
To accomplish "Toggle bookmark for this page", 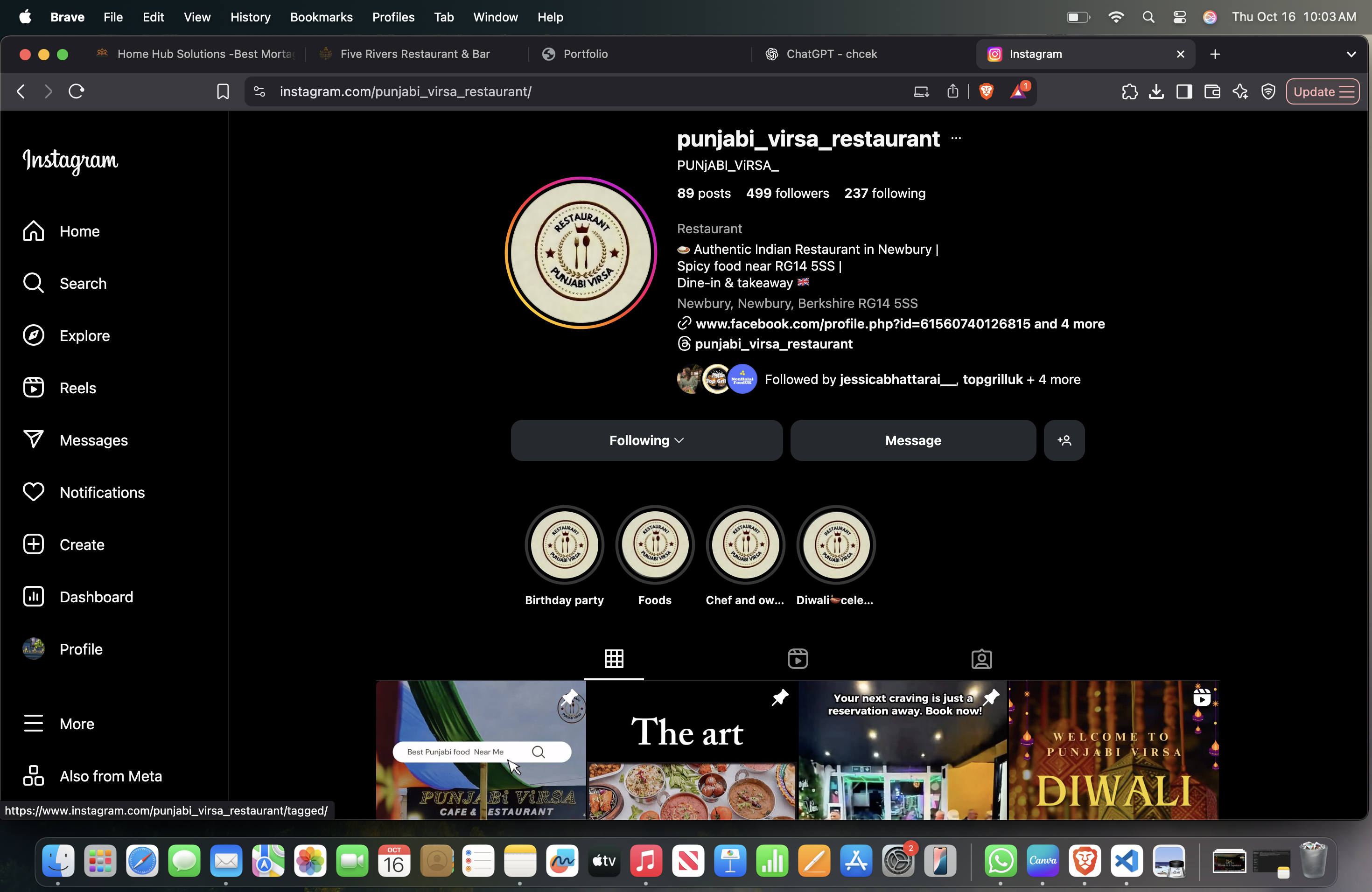I will click(223, 91).
